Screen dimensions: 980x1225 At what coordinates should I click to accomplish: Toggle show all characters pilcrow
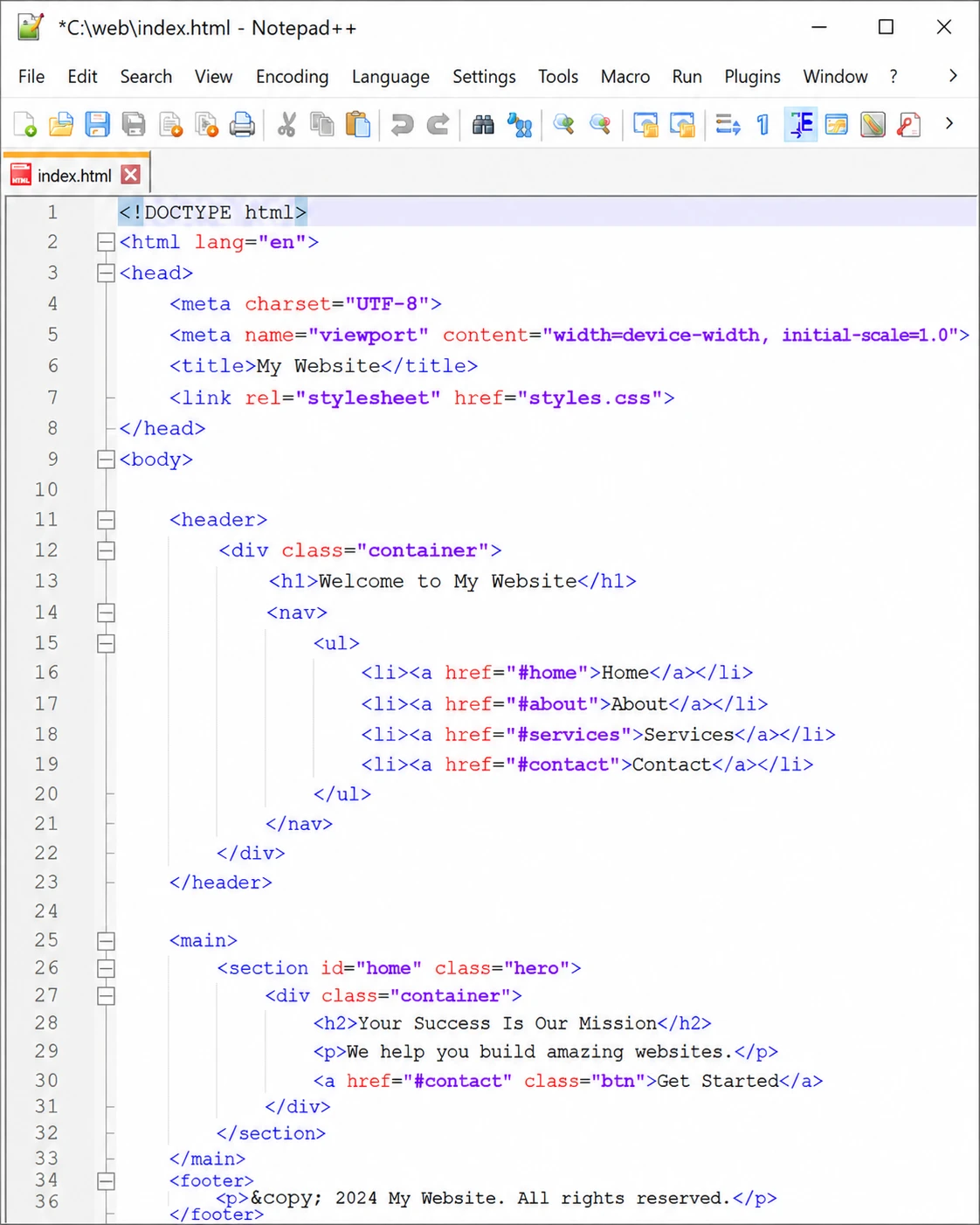[763, 124]
